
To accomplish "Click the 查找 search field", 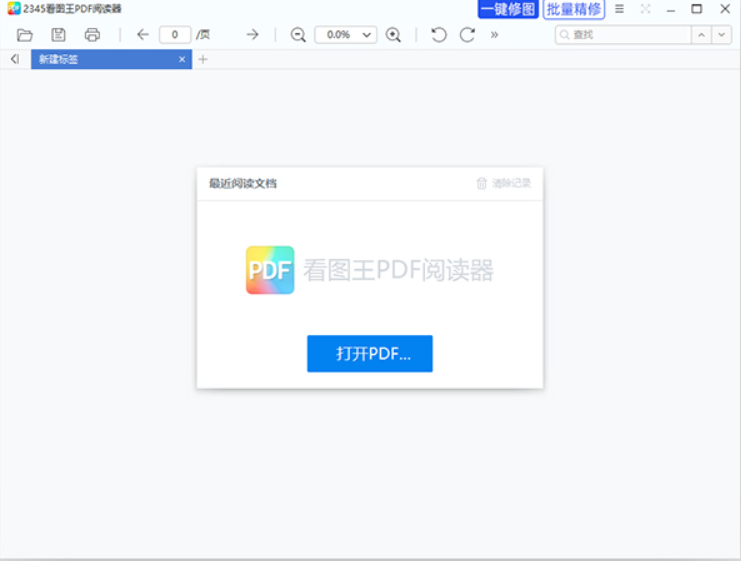I will 623,35.
